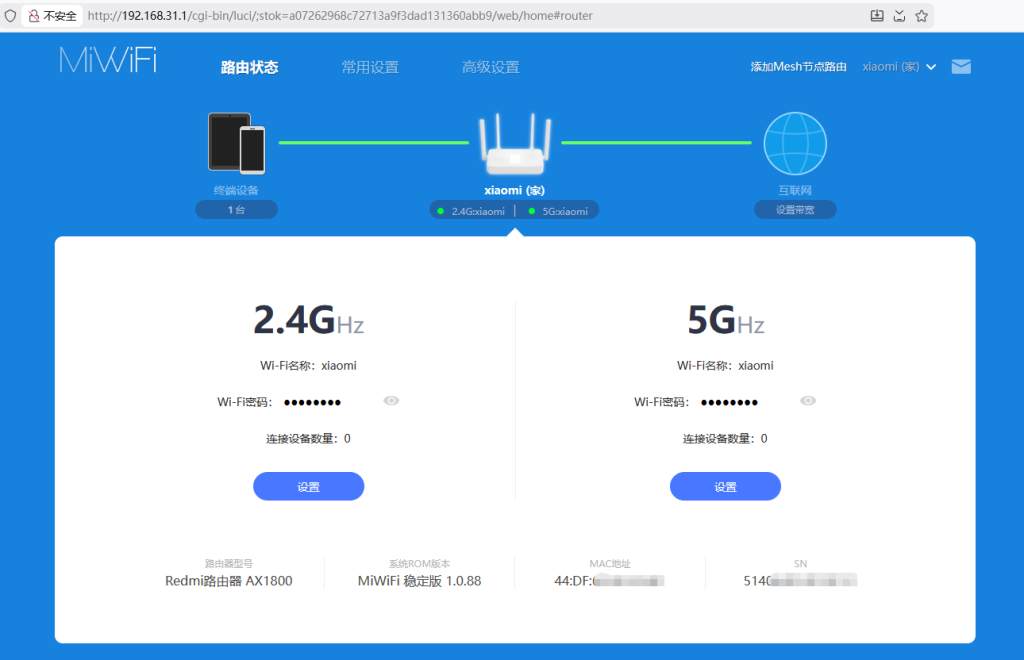Show the 5GHz Wi-Fi password
This screenshot has height=660, width=1024.
coord(807,400)
